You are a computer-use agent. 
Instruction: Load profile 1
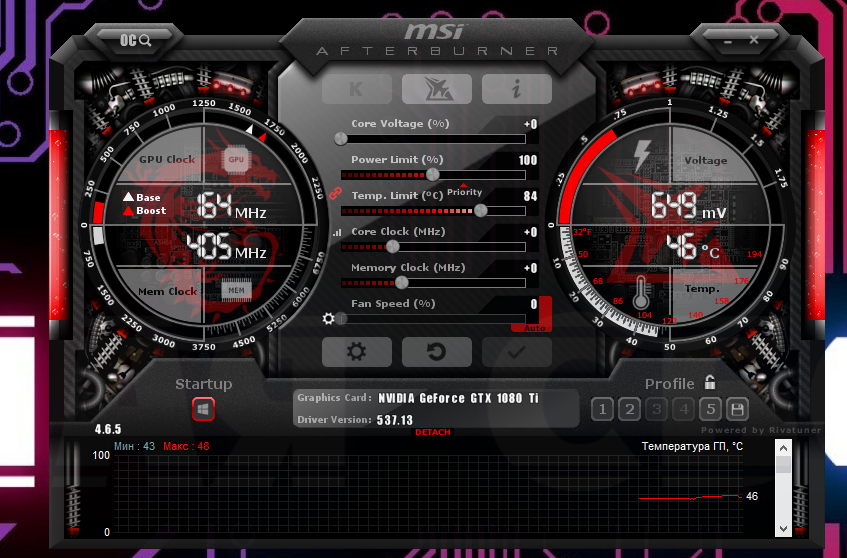point(602,409)
